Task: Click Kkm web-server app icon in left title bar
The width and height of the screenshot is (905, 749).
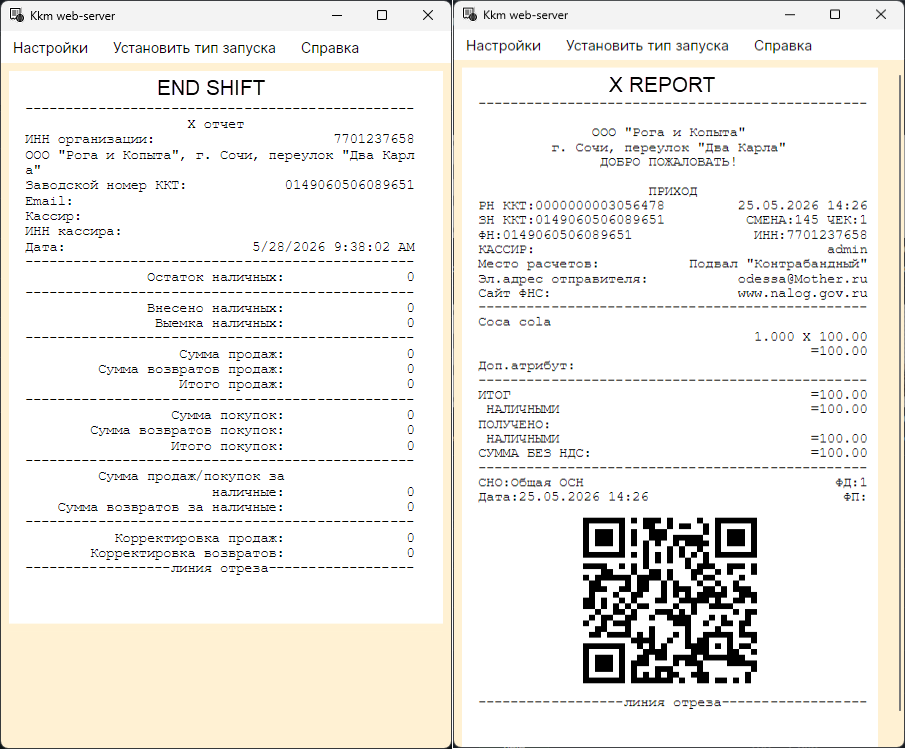Action: pos(17,16)
